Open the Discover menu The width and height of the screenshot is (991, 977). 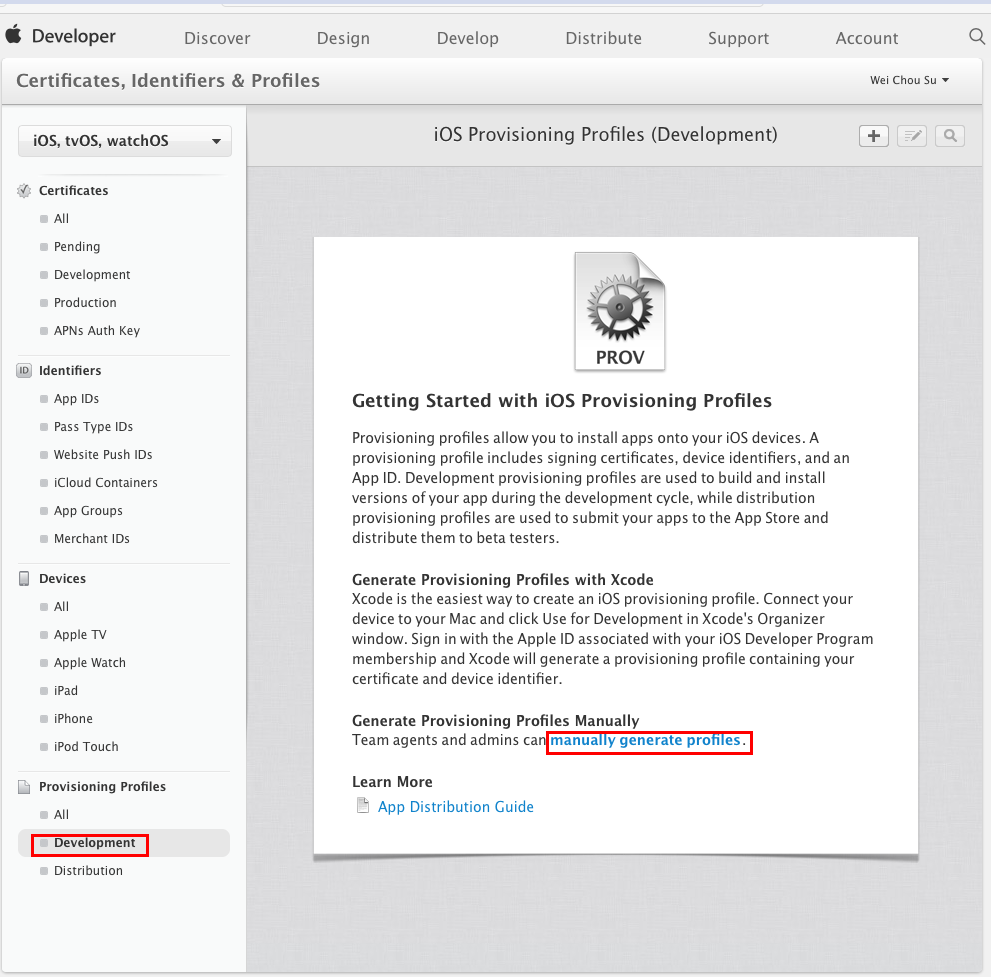pos(217,39)
